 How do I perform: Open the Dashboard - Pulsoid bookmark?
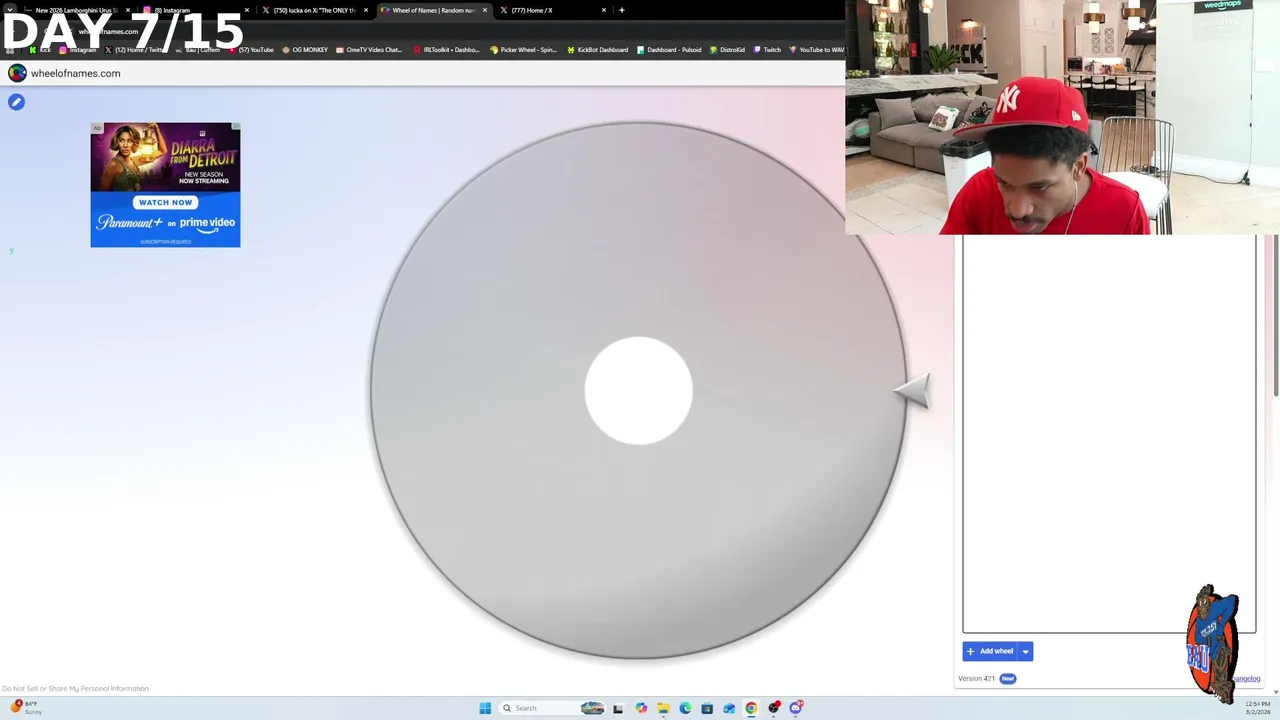pos(669,50)
